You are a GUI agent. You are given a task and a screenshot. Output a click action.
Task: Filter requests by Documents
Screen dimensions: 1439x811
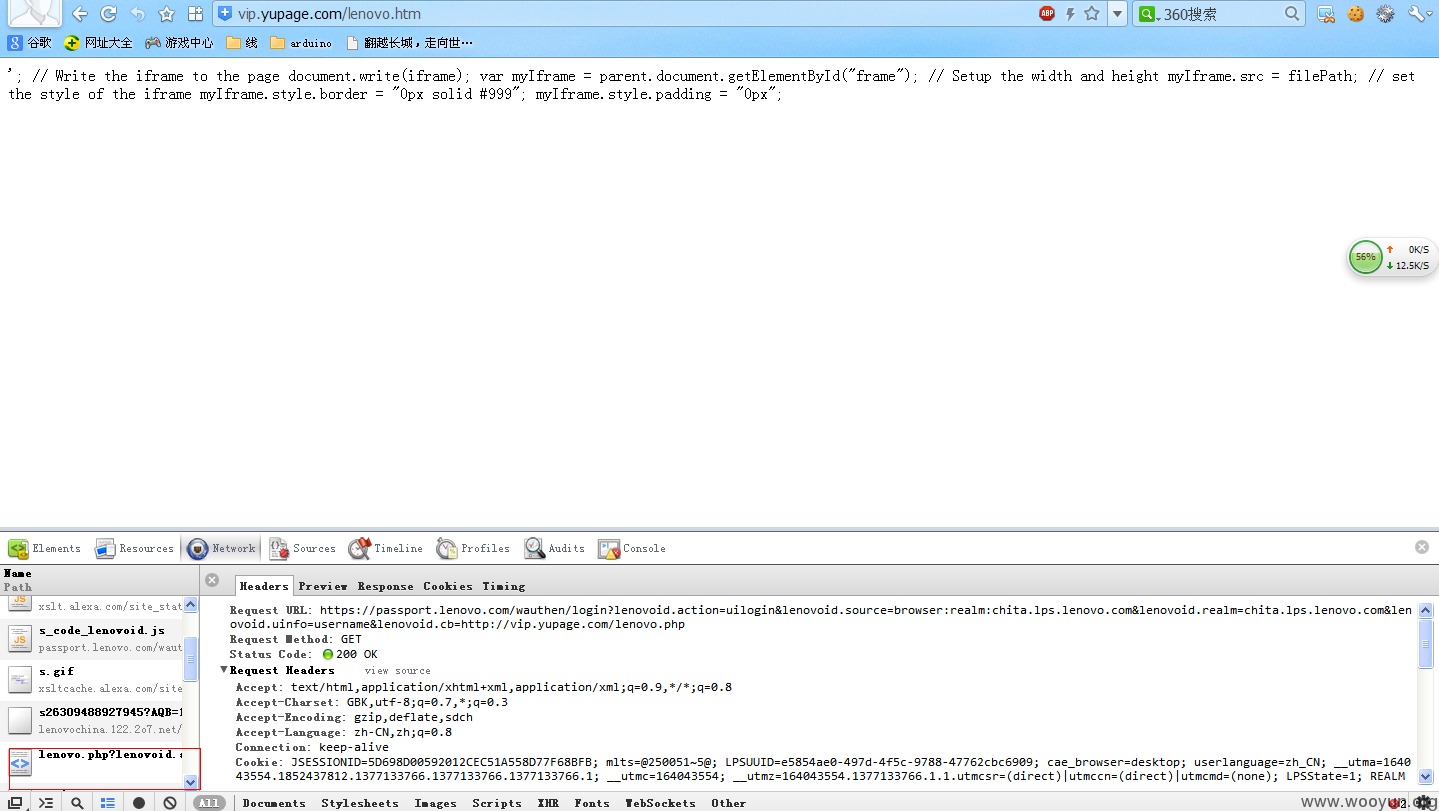coord(274,803)
